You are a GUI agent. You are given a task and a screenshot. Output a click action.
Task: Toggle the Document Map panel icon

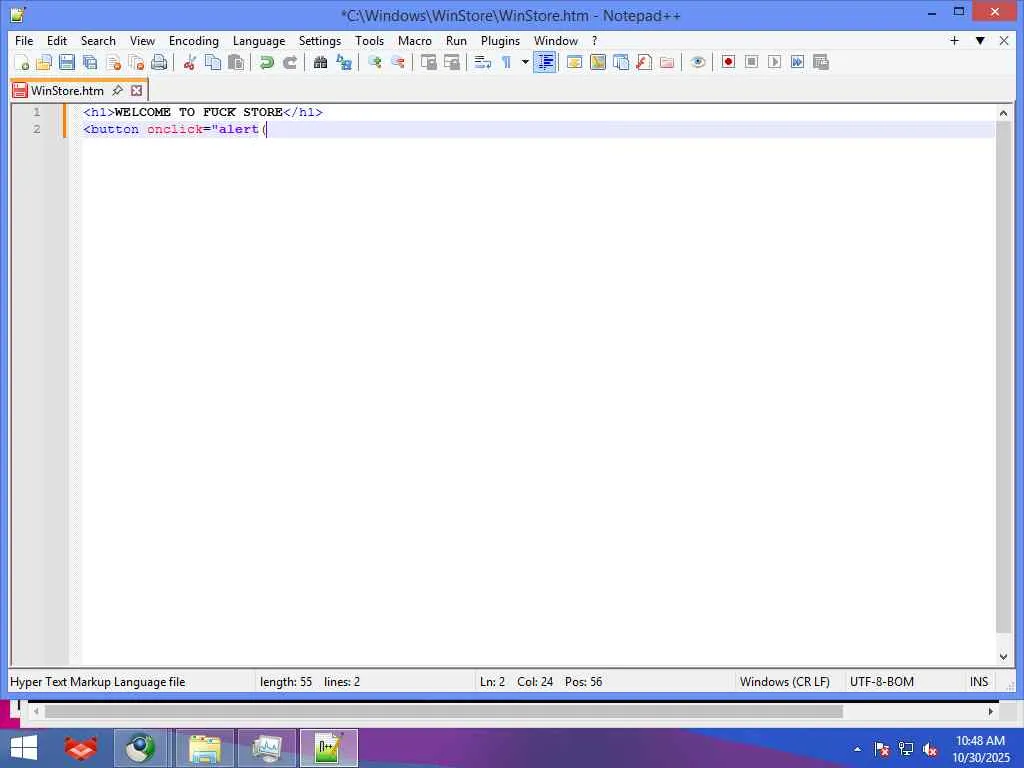(598, 63)
